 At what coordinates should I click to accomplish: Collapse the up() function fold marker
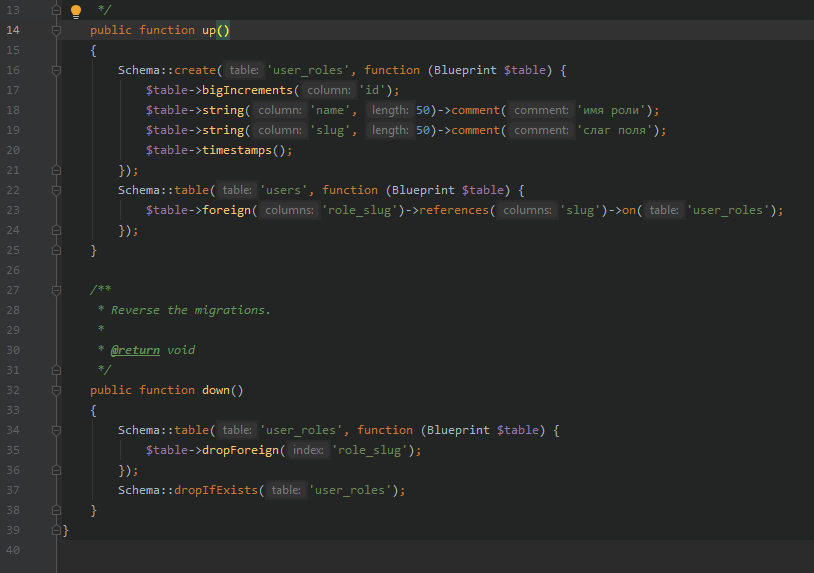coord(57,31)
